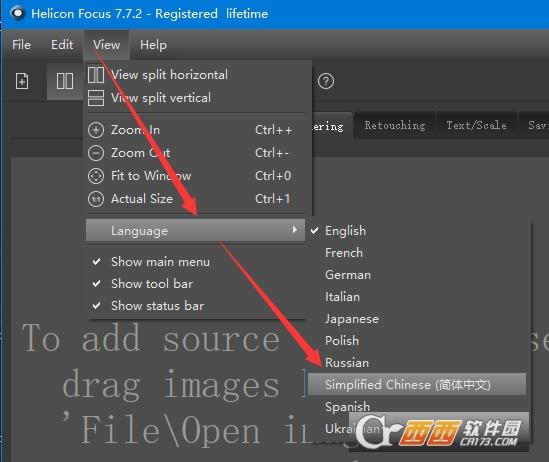The width and height of the screenshot is (549, 462).
Task: Select Italian language
Action: [417, 297]
